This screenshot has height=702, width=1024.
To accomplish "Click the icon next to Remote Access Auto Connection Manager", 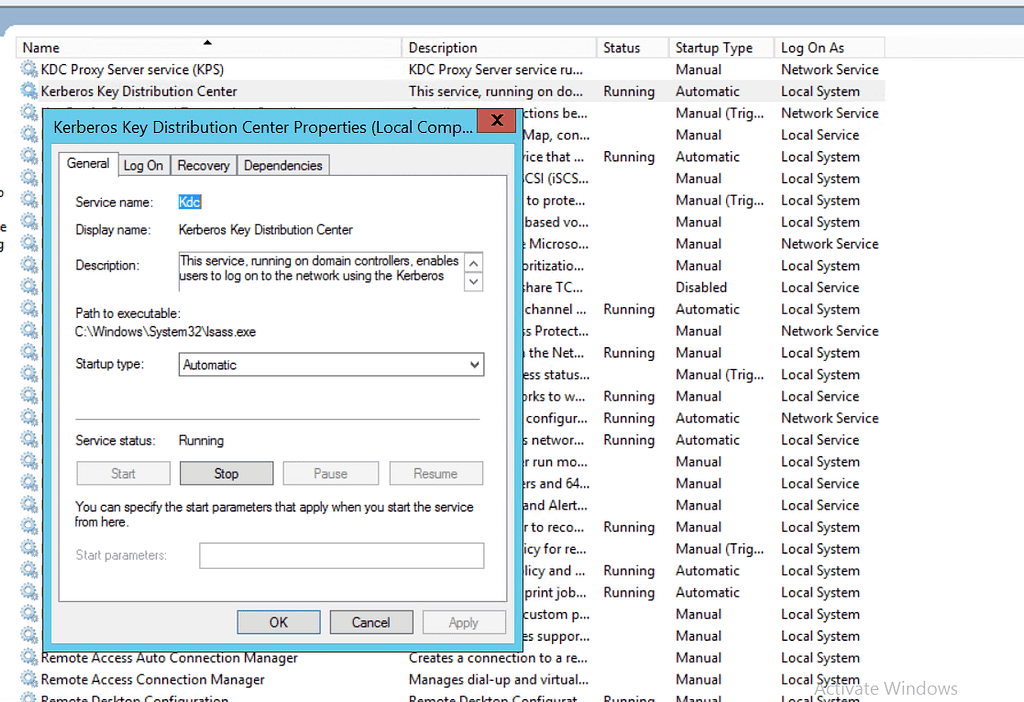I will point(28,658).
